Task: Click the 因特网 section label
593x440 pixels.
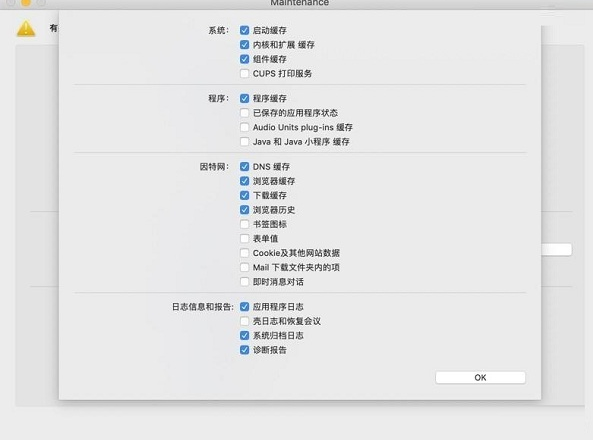Action: coord(214,166)
